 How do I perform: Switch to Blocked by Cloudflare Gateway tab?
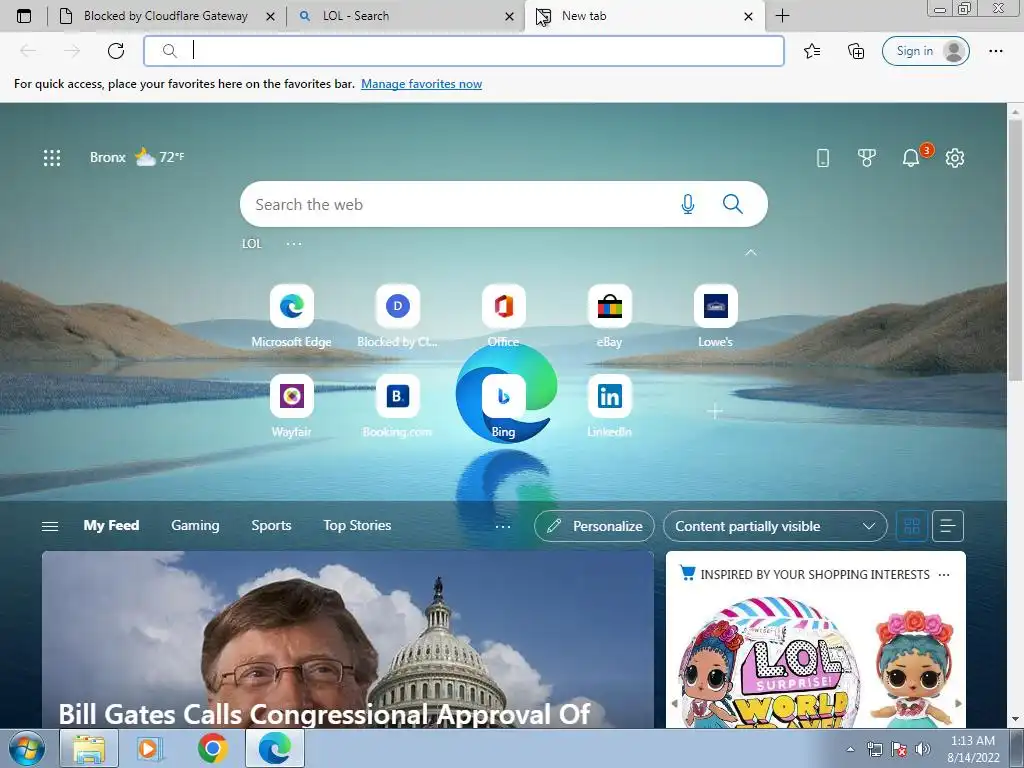pyautogui.click(x=165, y=16)
